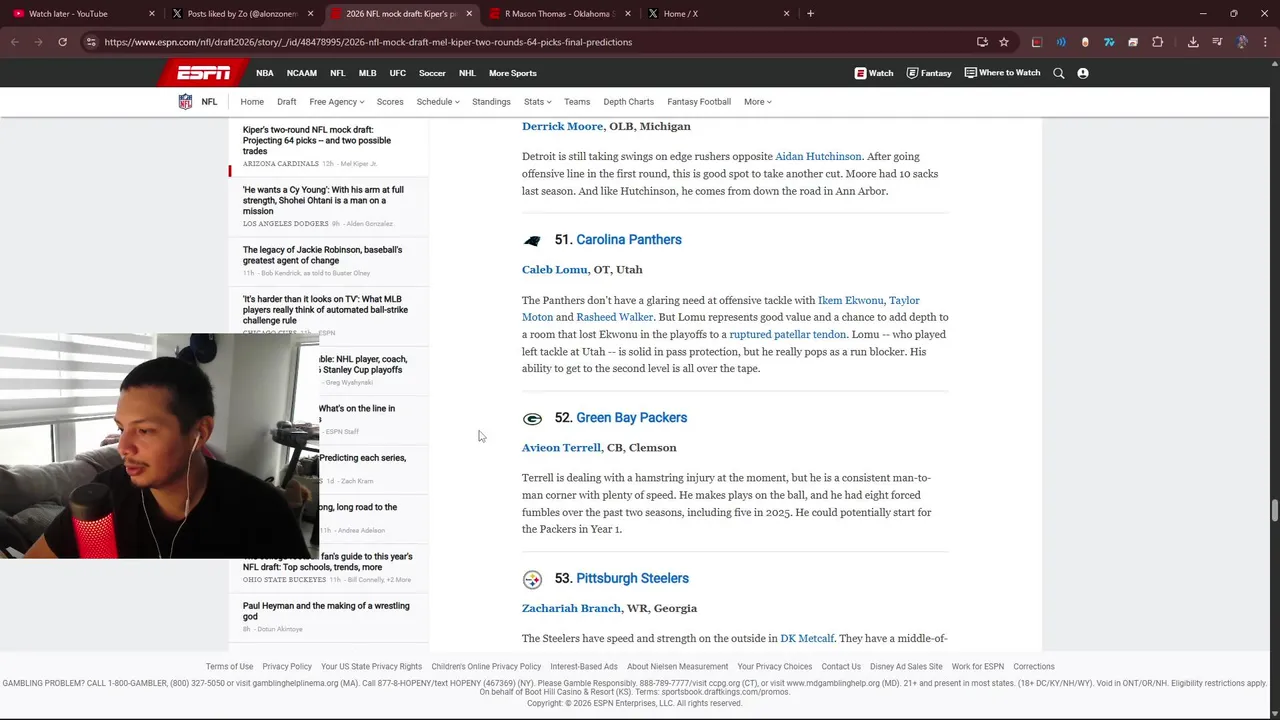1280x720 pixels.
Task: Go back with the browser back arrow
Action: (15, 42)
